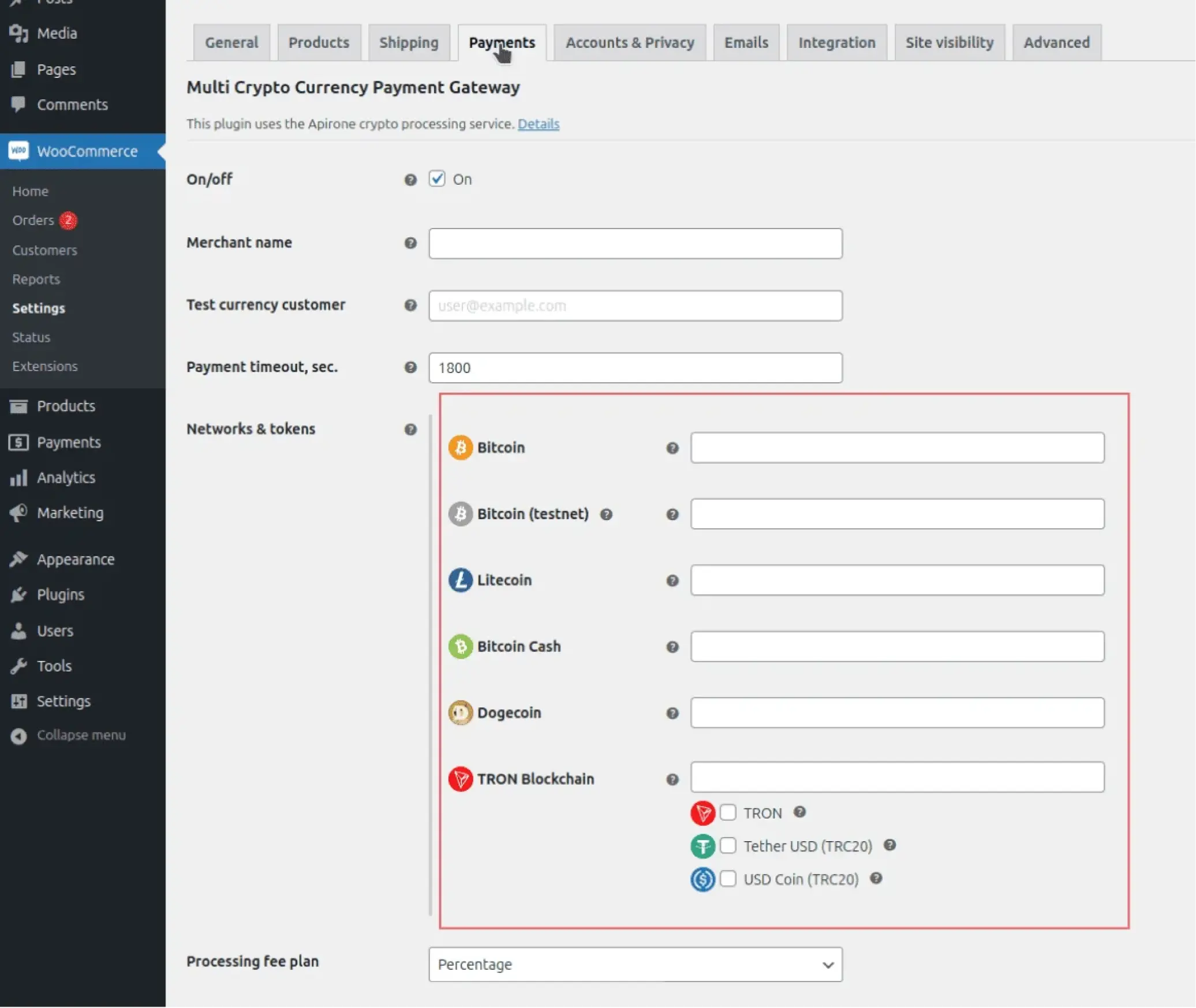Image resolution: width=1196 pixels, height=1008 pixels.
Task: Go to the Site visibility tab
Action: (x=950, y=43)
